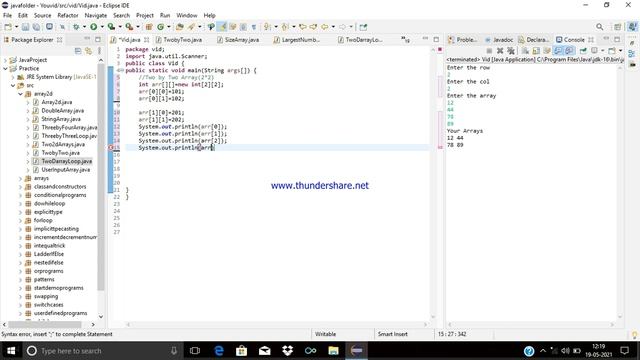Click the External Tools run icon
The image size is (640, 360).
129,27
